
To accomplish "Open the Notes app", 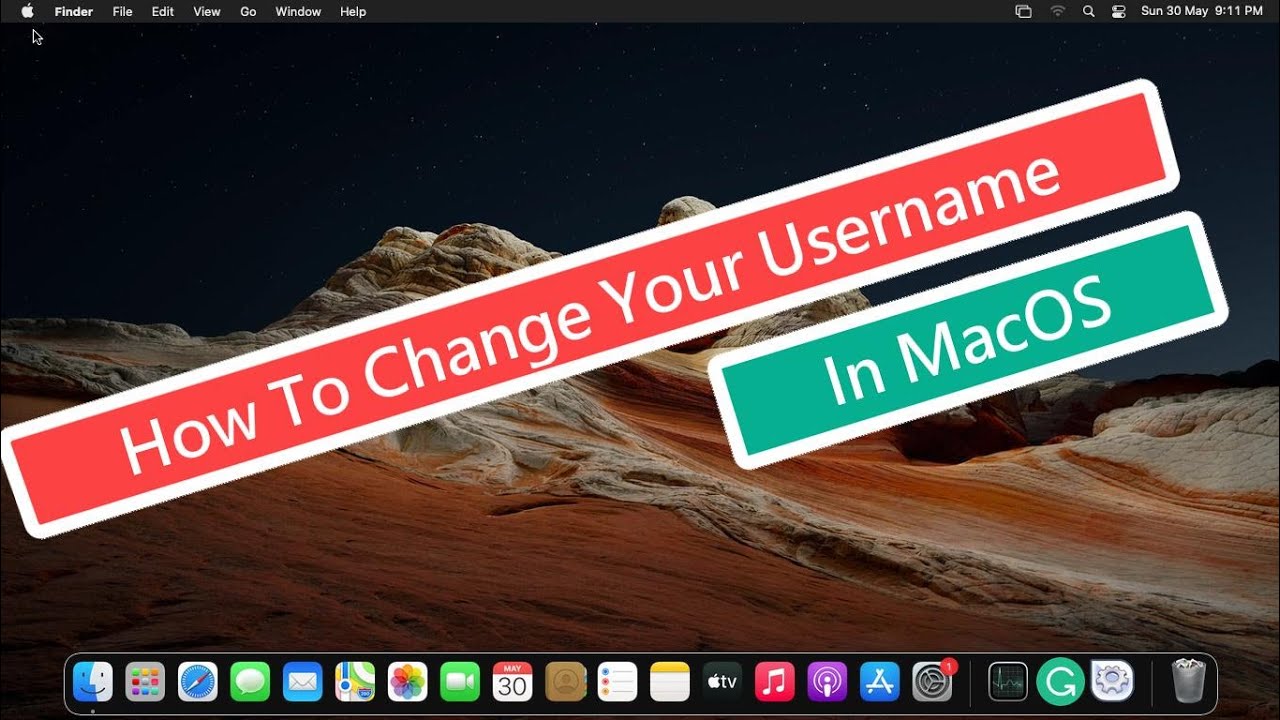I will tap(670, 682).
